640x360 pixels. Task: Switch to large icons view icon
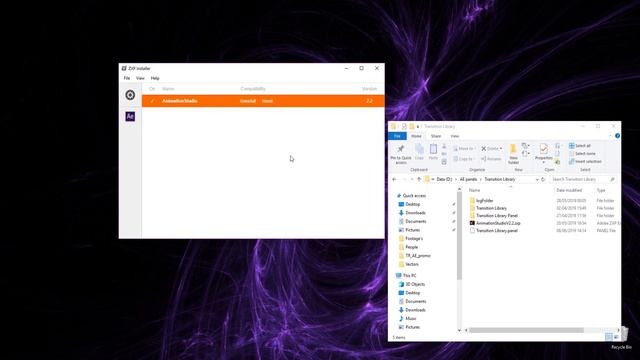pos(616,337)
